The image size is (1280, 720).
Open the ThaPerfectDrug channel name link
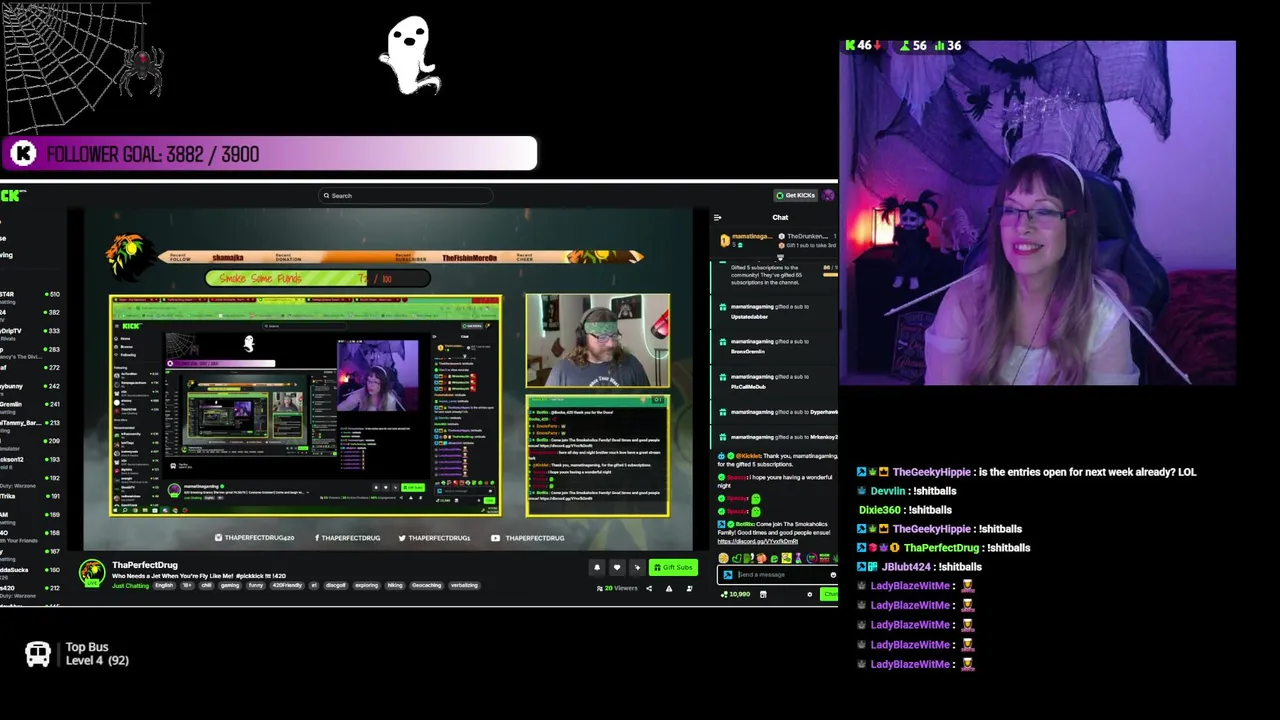[x=145, y=565]
